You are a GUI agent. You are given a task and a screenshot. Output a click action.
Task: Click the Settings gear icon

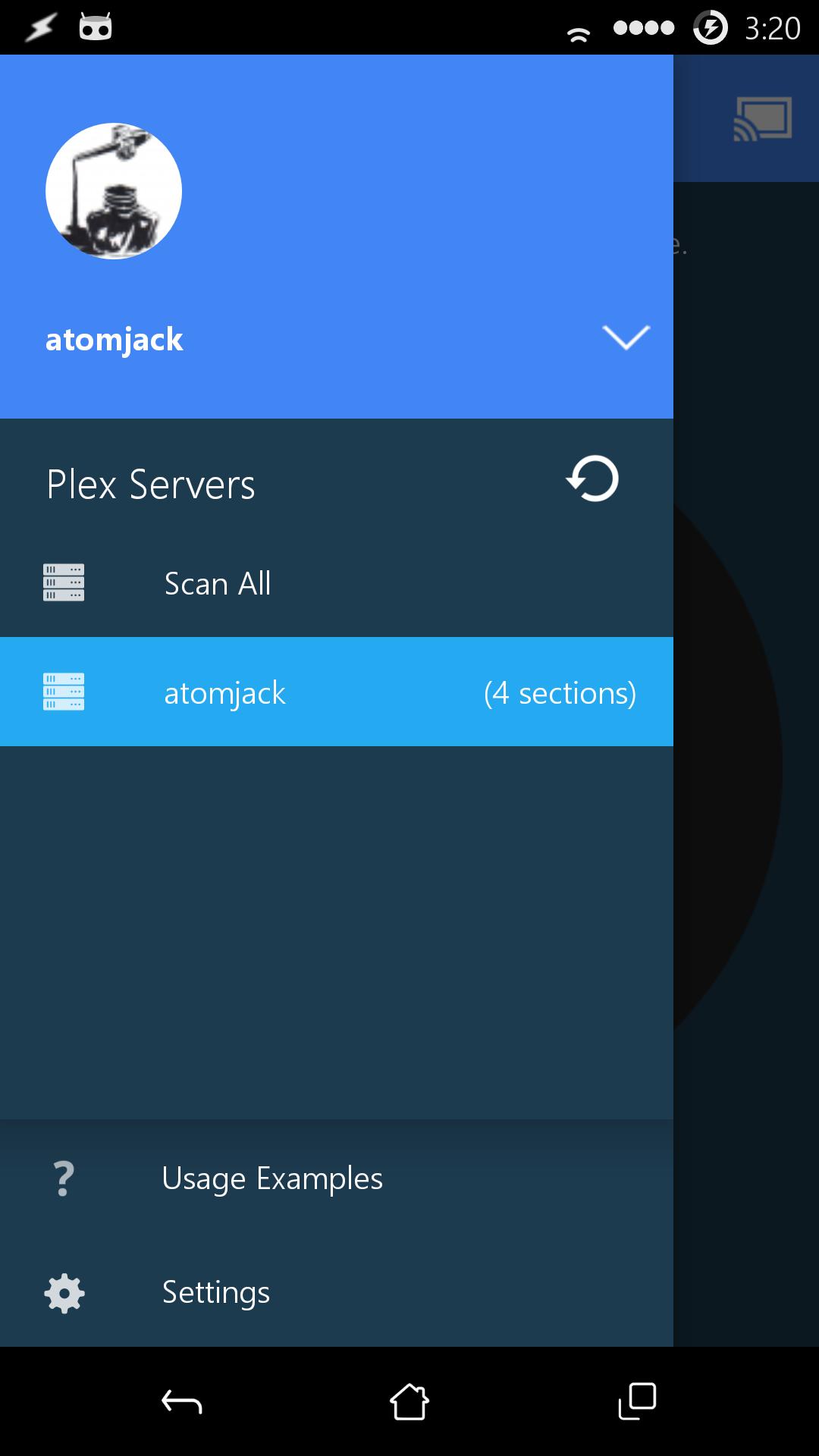[x=64, y=1293]
